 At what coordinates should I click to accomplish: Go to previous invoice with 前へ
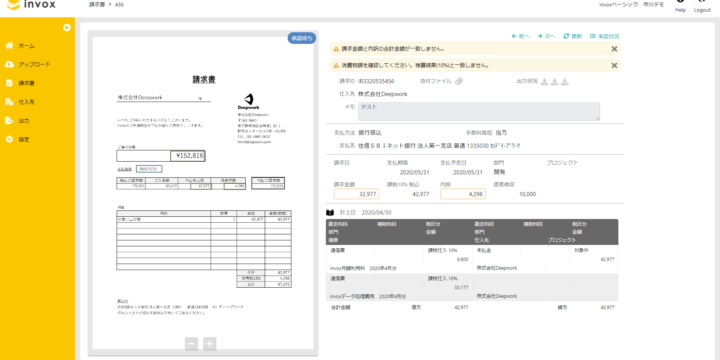click(521, 36)
